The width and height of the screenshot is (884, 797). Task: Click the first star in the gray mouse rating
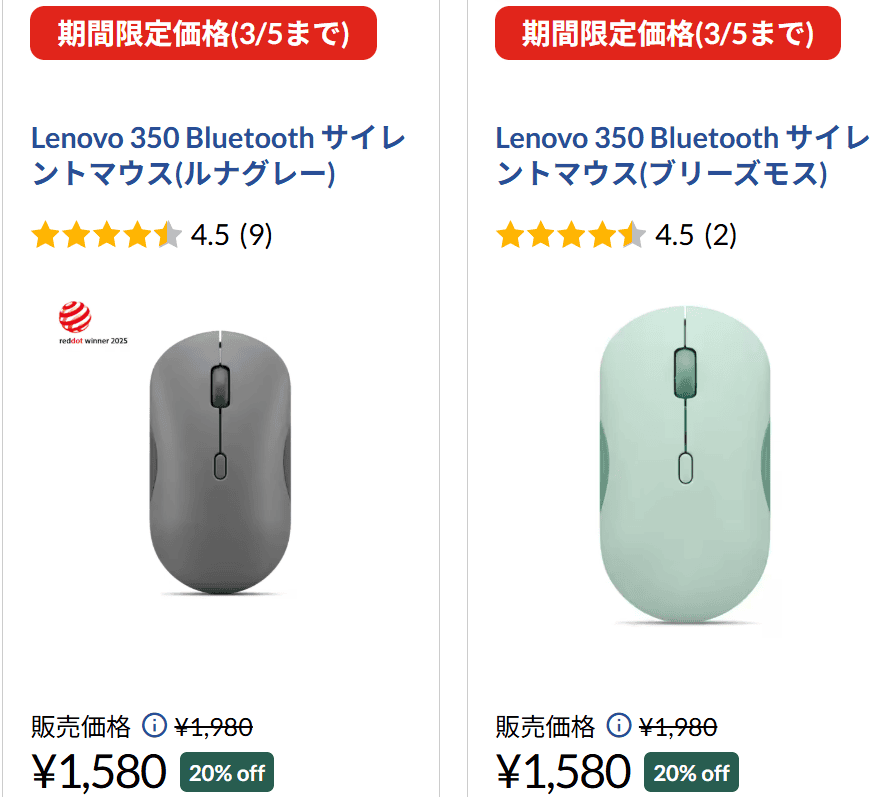pos(45,234)
